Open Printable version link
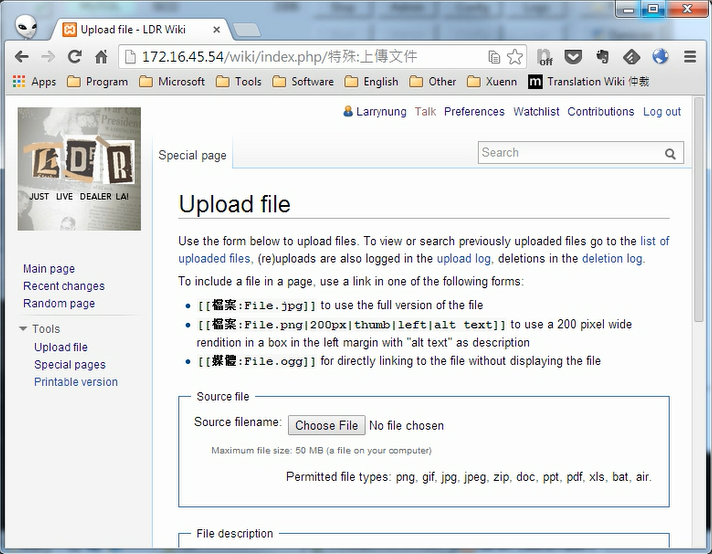712x554 pixels. (x=76, y=382)
